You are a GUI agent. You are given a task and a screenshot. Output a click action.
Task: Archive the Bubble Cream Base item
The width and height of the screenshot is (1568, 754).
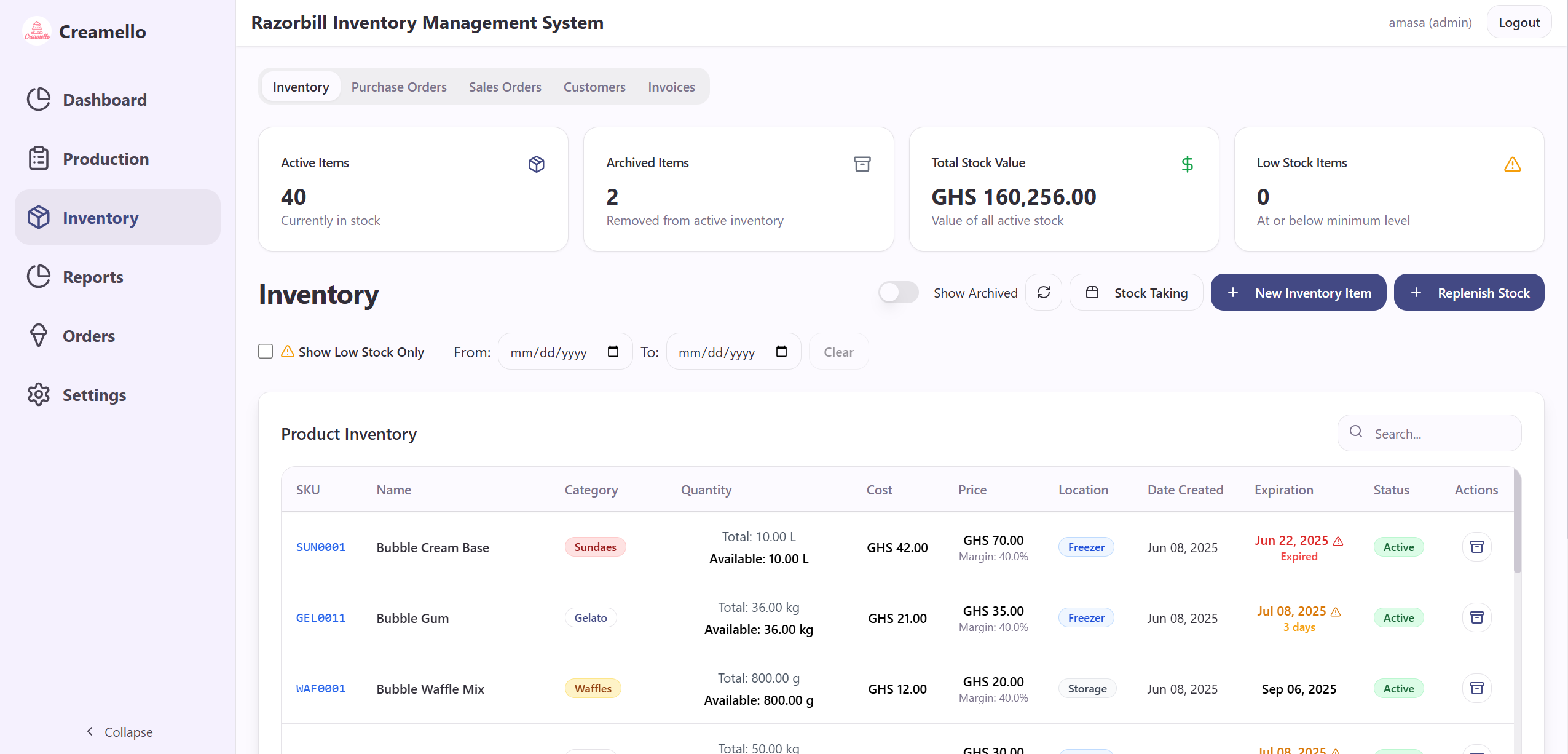point(1476,547)
